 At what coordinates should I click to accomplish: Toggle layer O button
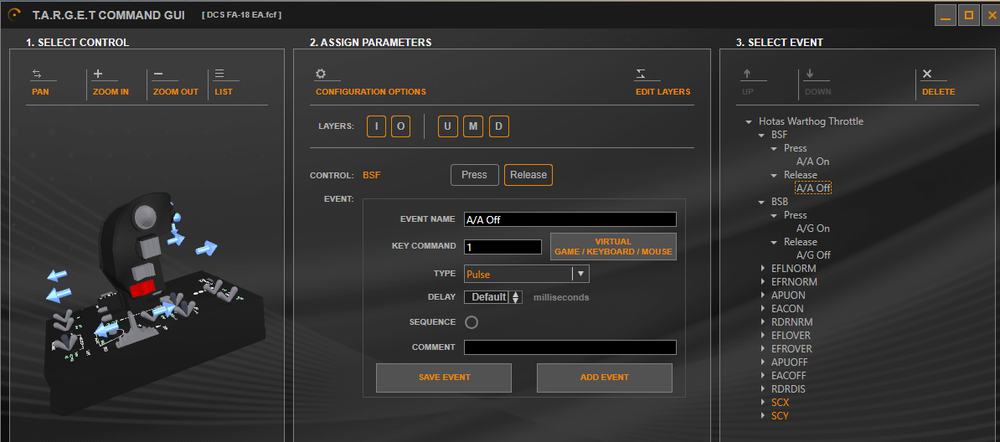(x=401, y=126)
